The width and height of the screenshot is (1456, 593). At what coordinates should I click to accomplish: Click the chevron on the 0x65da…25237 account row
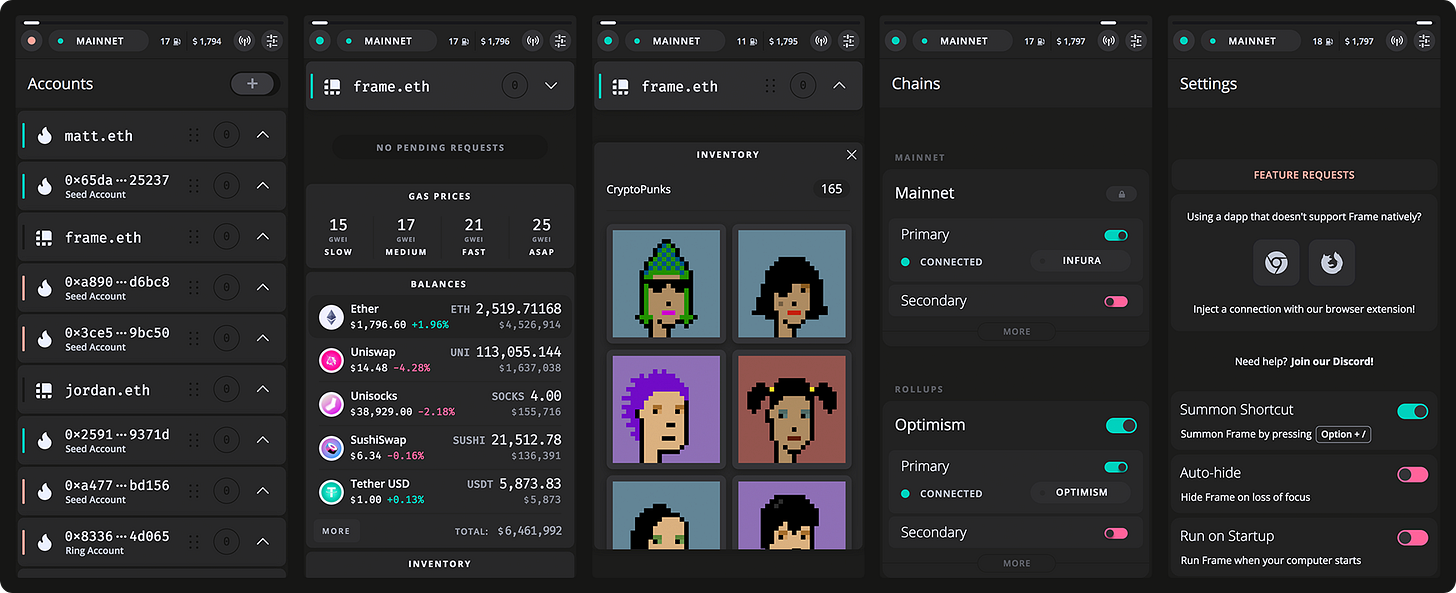pyautogui.click(x=263, y=185)
